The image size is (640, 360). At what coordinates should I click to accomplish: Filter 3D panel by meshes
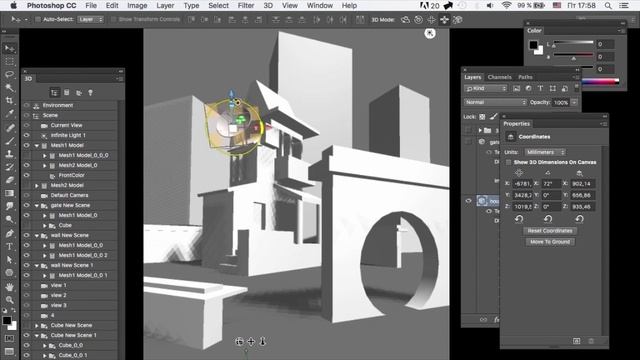point(67,93)
